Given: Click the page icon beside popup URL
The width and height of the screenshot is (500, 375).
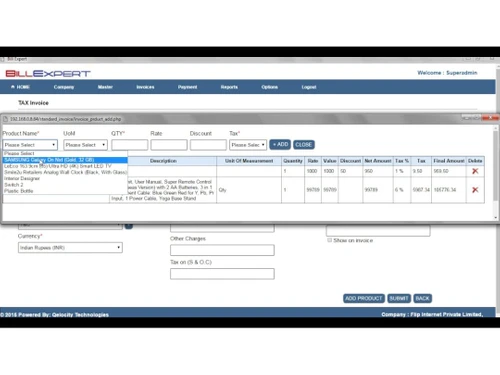Looking at the screenshot, I should pos(5,119).
